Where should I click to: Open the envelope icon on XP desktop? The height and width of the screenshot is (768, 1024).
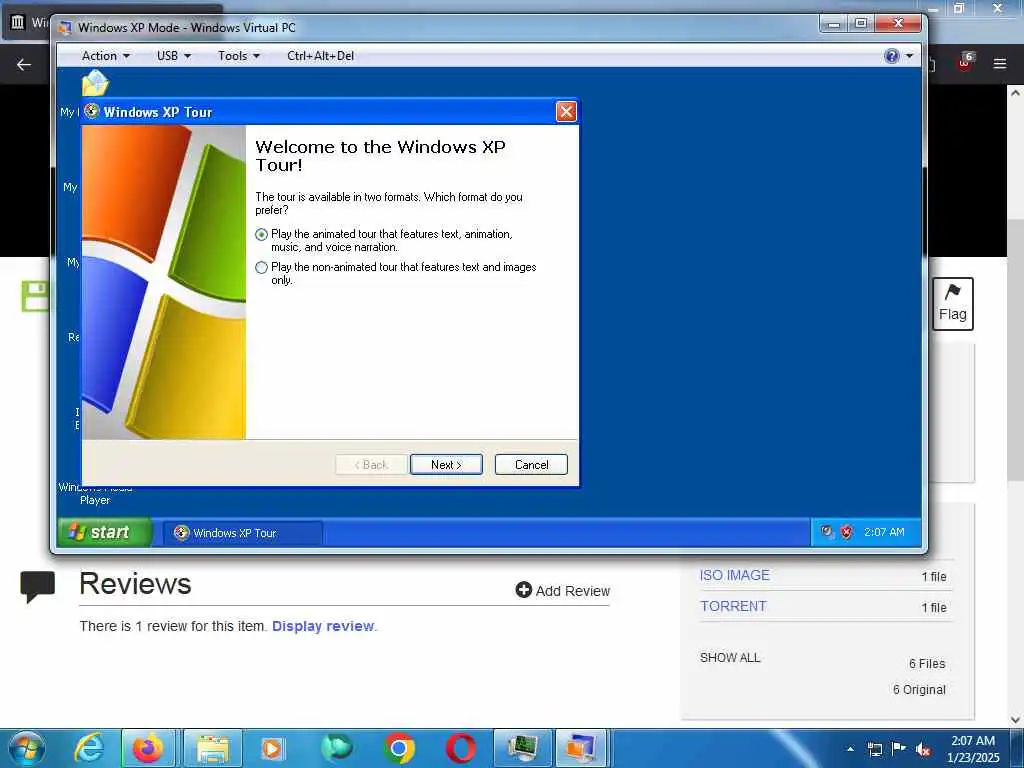point(95,84)
